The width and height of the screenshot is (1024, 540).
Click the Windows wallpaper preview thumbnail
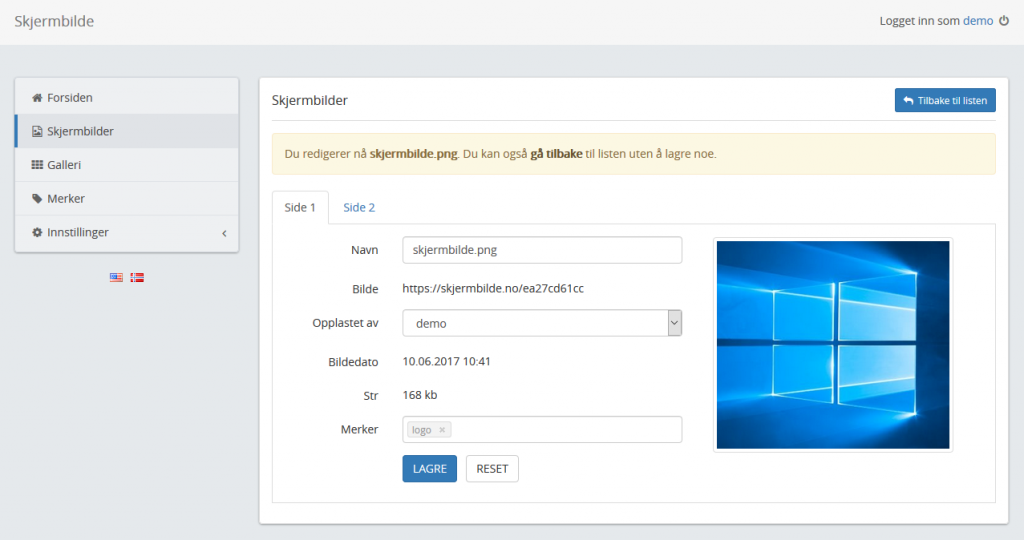tap(832, 345)
